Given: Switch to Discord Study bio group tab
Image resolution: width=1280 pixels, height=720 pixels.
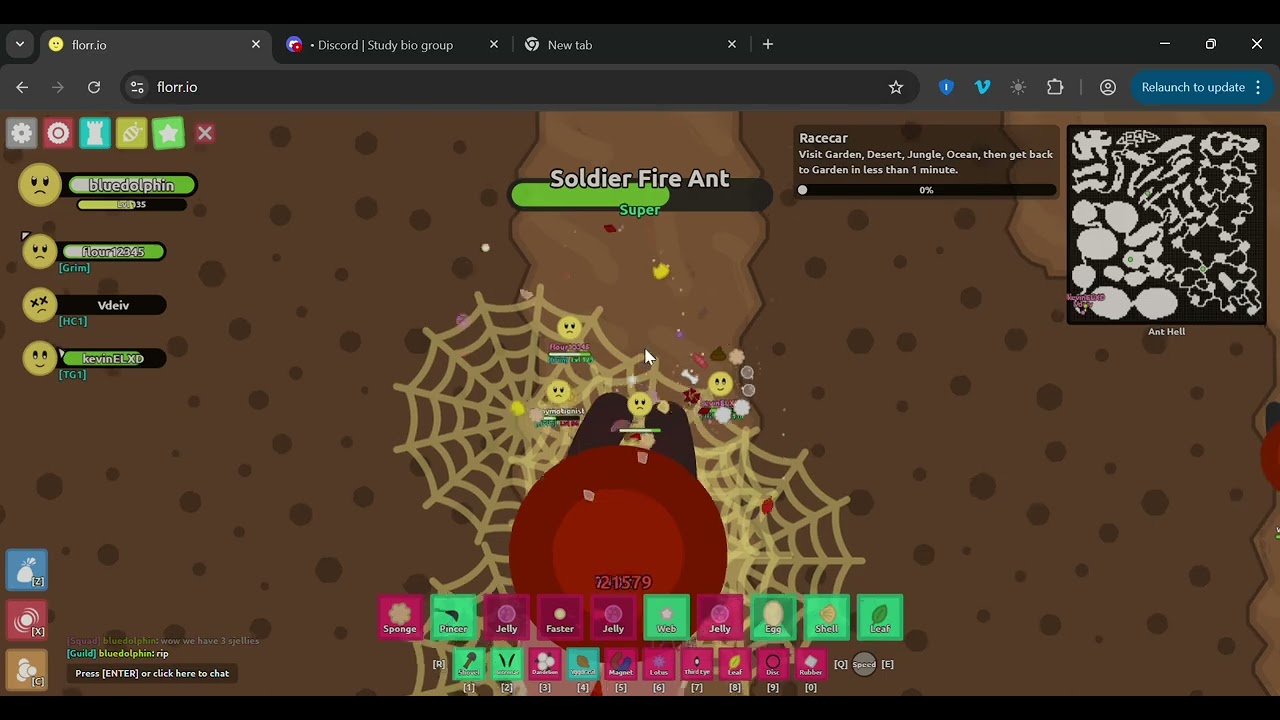Looking at the screenshot, I should click(392, 45).
